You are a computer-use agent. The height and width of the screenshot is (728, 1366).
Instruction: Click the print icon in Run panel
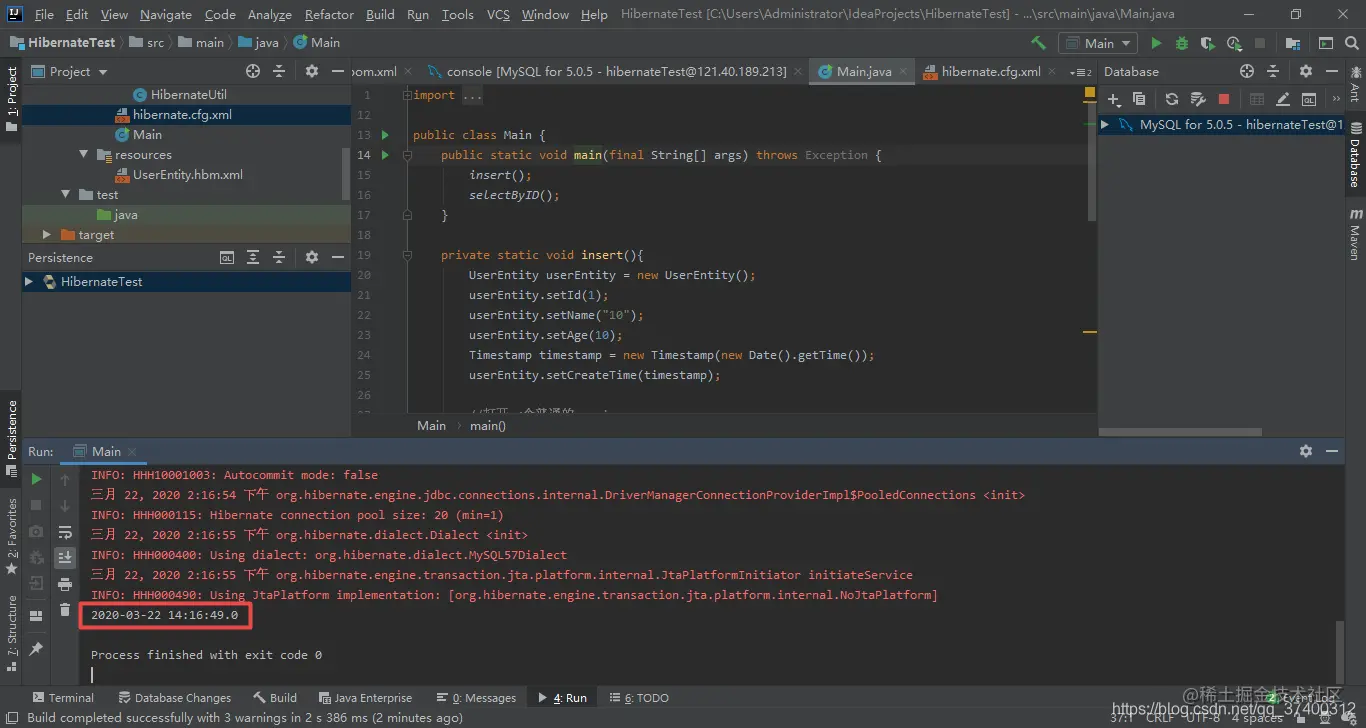coord(65,584)
